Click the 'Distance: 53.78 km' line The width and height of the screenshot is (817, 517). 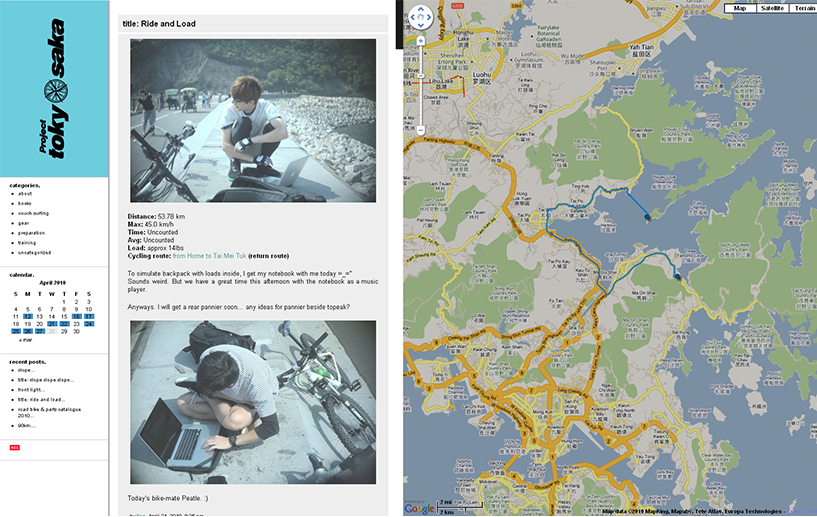(x=156, y=216)
